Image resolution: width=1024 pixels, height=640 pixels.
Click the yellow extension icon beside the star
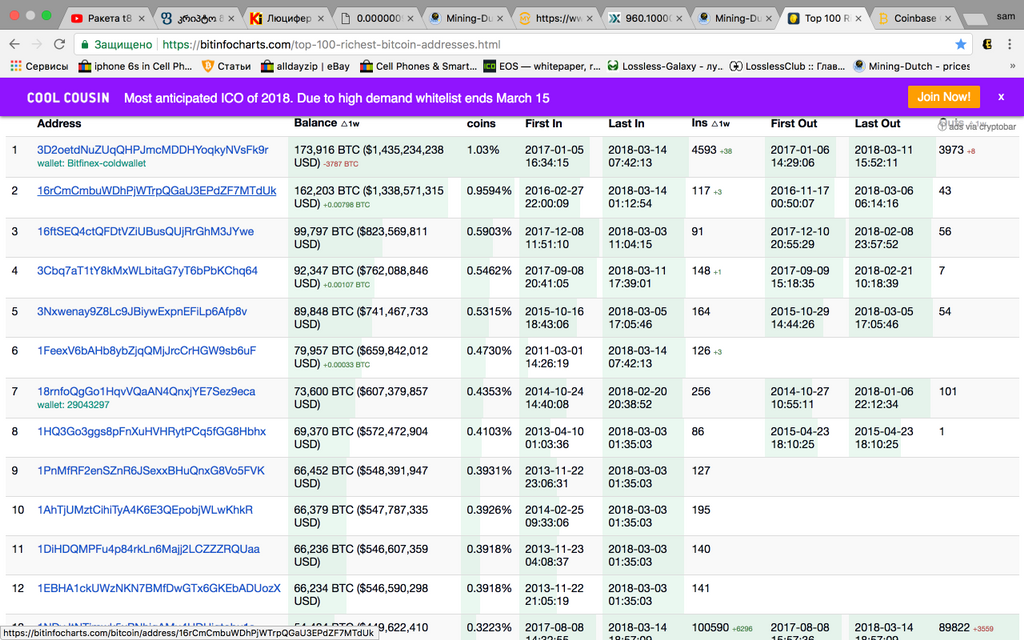[x=987, y=44]
